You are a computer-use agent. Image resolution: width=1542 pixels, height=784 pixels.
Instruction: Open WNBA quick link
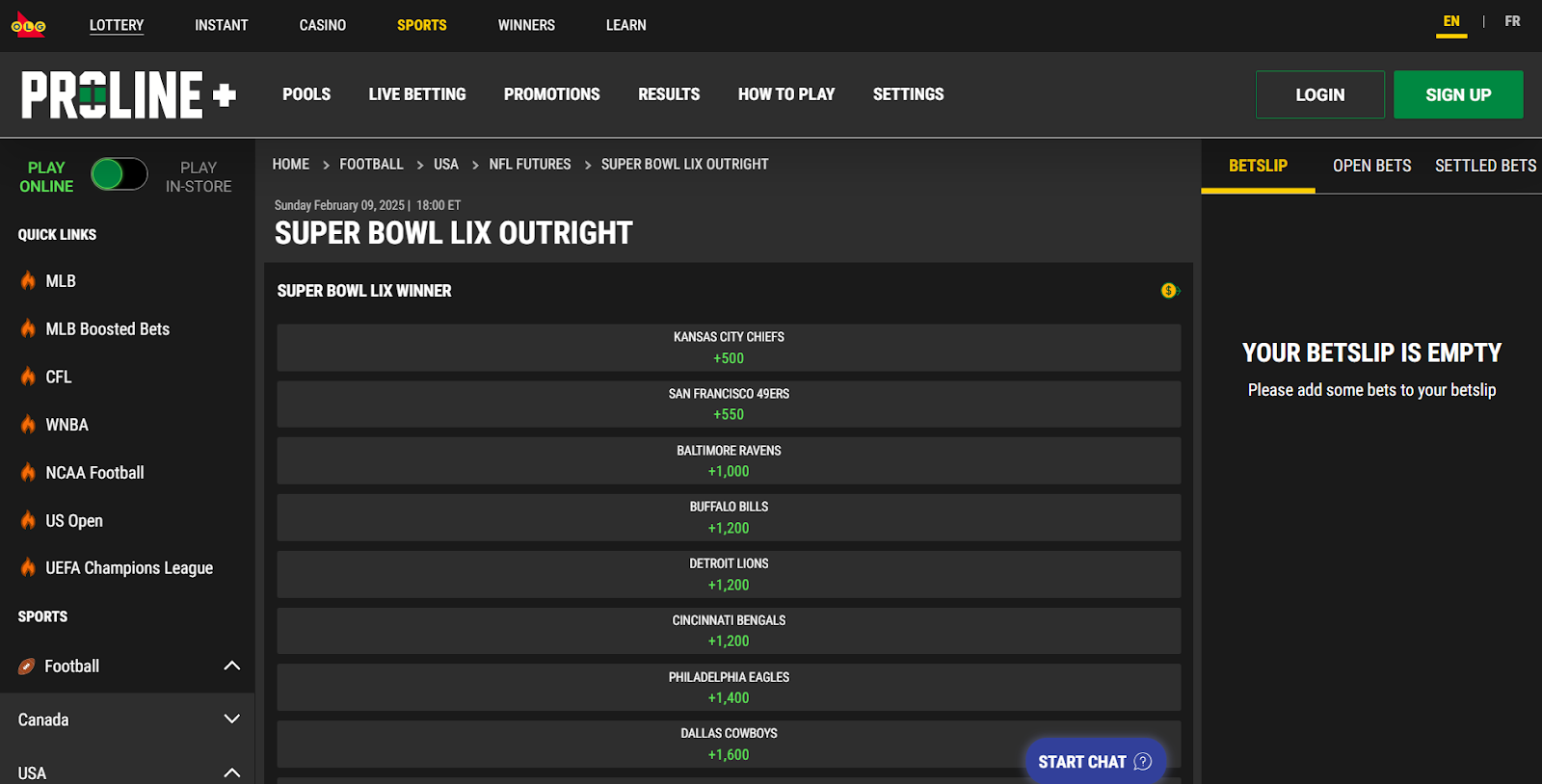pyautogui.click(x=67, y=425)
